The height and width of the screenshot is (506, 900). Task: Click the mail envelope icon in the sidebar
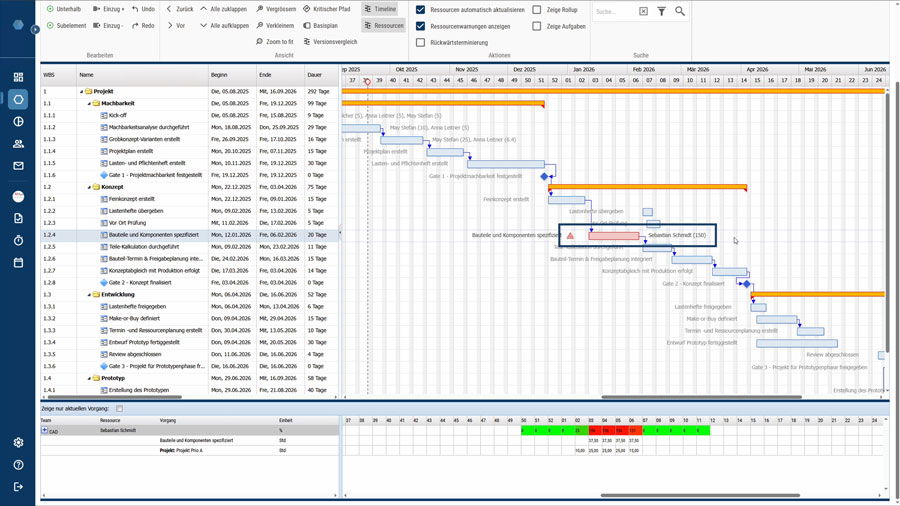pos(18,165)
